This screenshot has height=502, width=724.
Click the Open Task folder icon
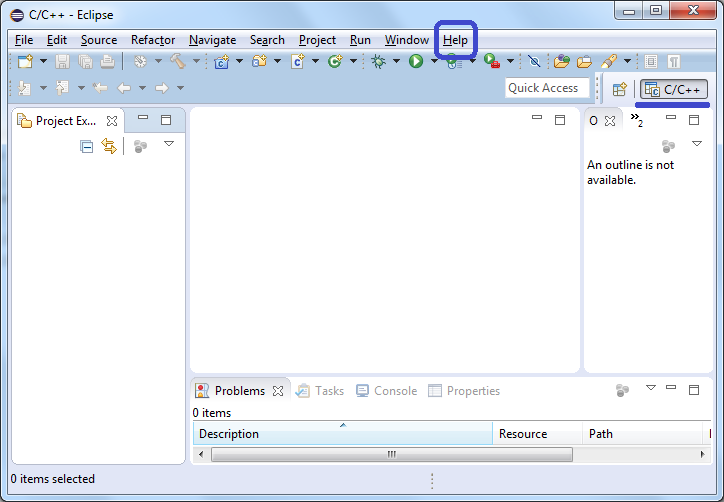(585, 61)
